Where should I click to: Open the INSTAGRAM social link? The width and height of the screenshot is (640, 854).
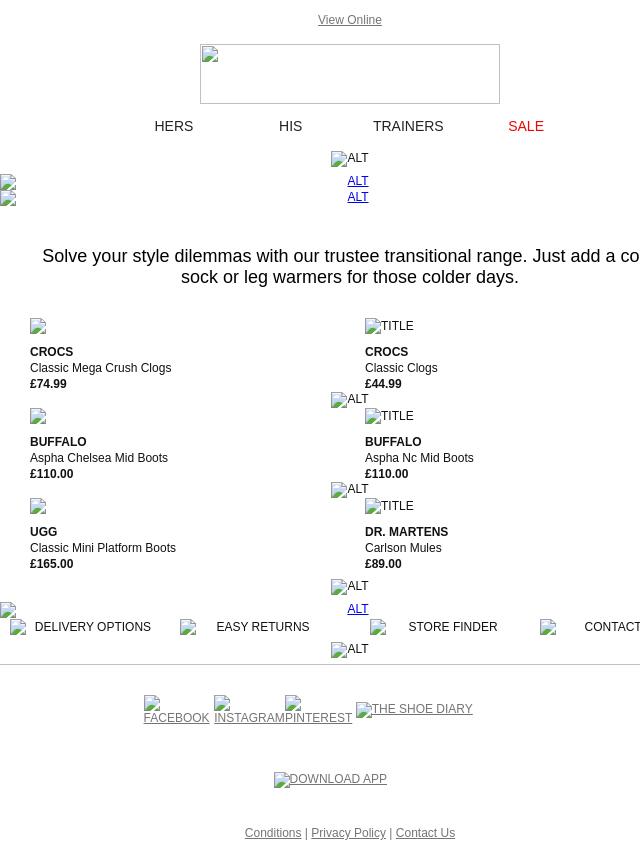click(x=249, y=718)
